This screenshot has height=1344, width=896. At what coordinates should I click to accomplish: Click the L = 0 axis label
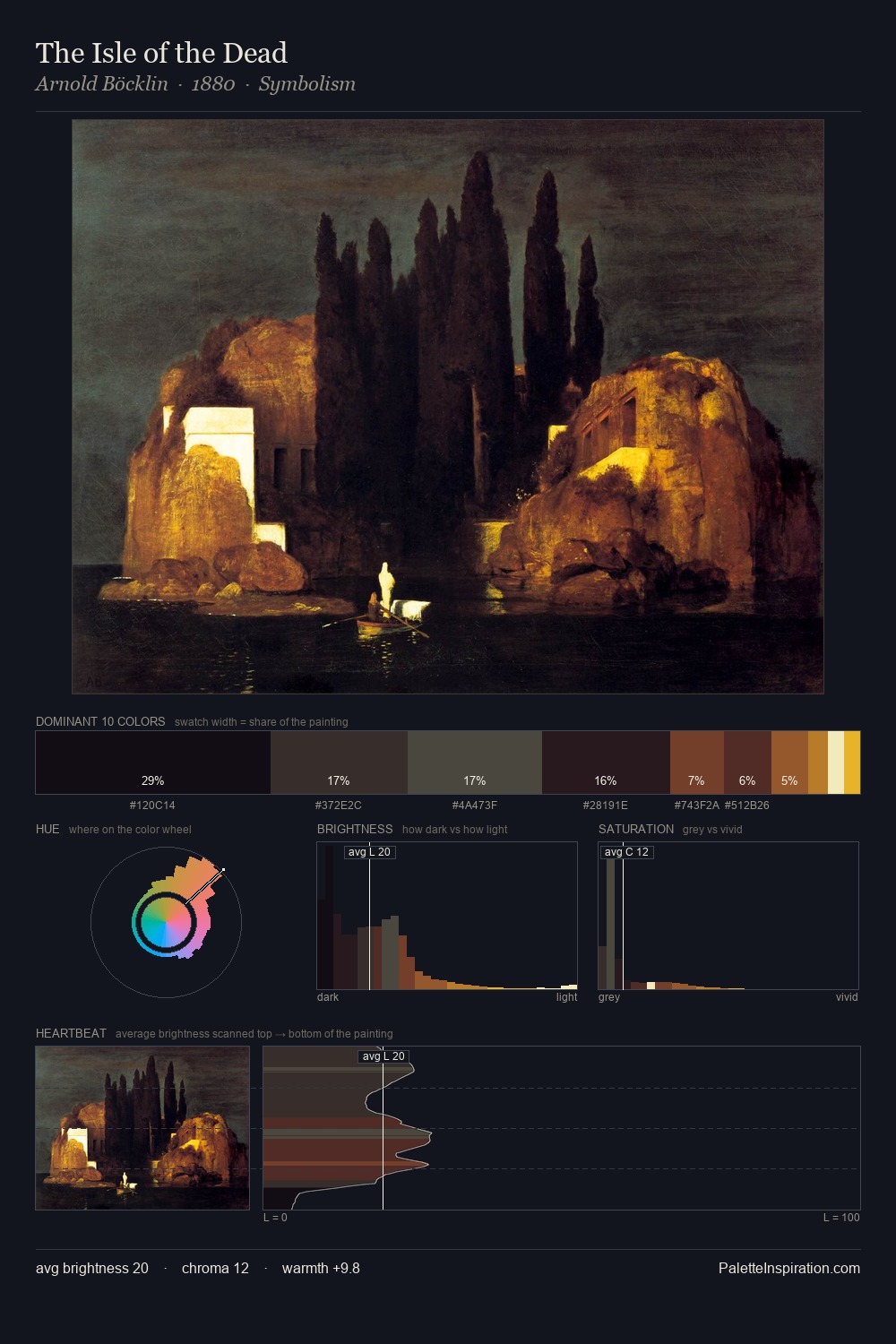coord(275,1218)
